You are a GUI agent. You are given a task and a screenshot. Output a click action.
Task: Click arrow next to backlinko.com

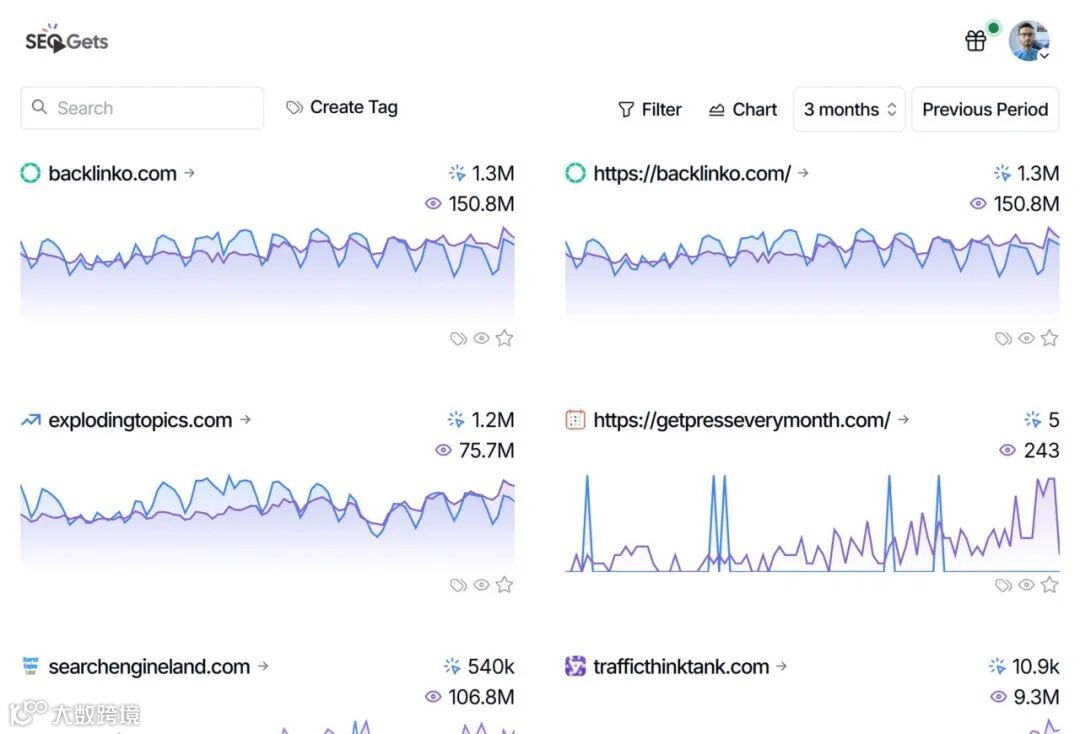pos(189,173)
